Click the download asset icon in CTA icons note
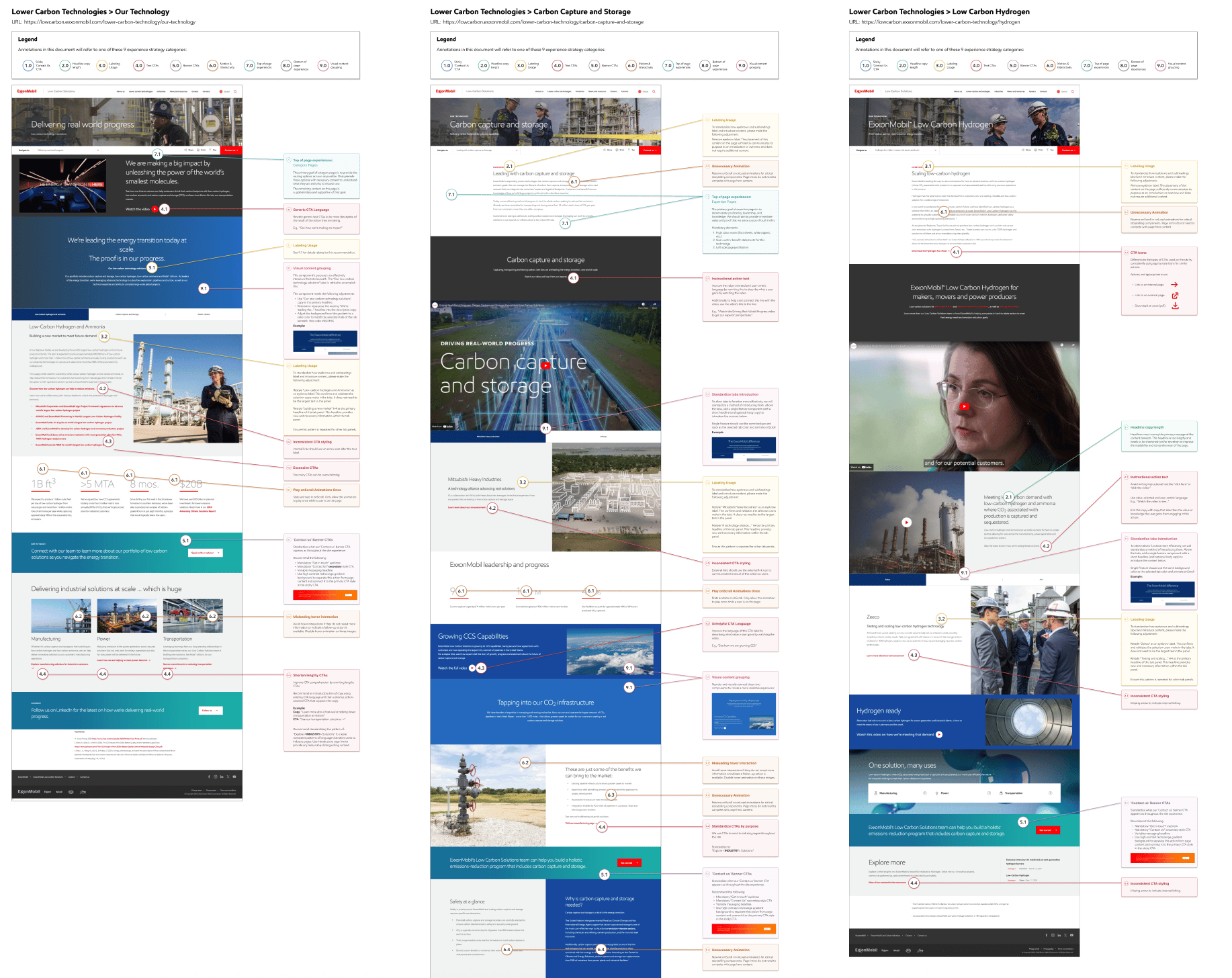This screenshot has height=978, width=1232. pyautogui.click(x=1175, y=306)
